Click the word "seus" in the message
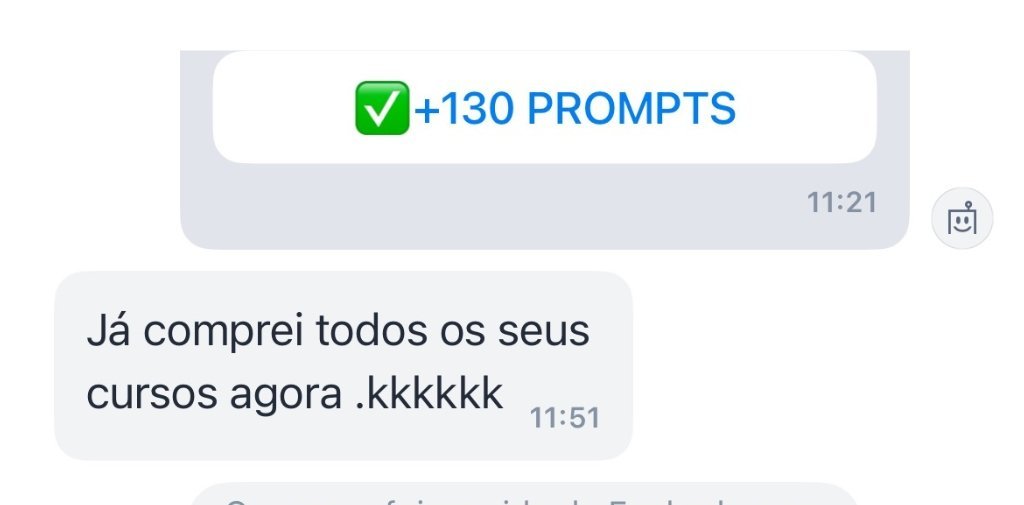 tap(543, 332)
